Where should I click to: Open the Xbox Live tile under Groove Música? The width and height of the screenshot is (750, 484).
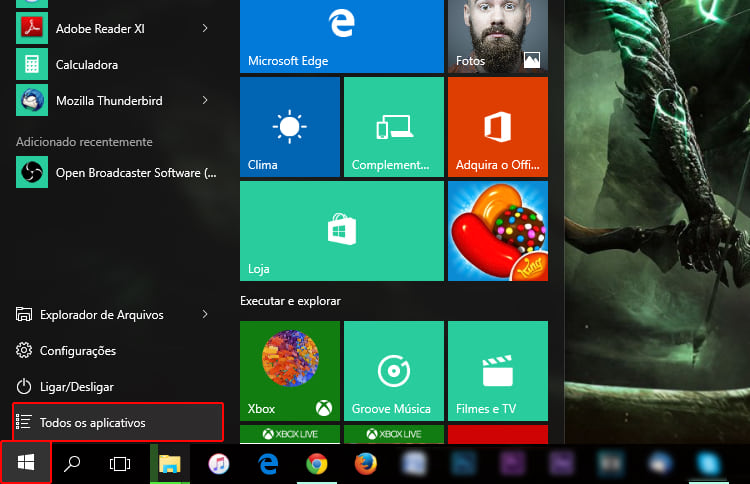pos(394,434)
